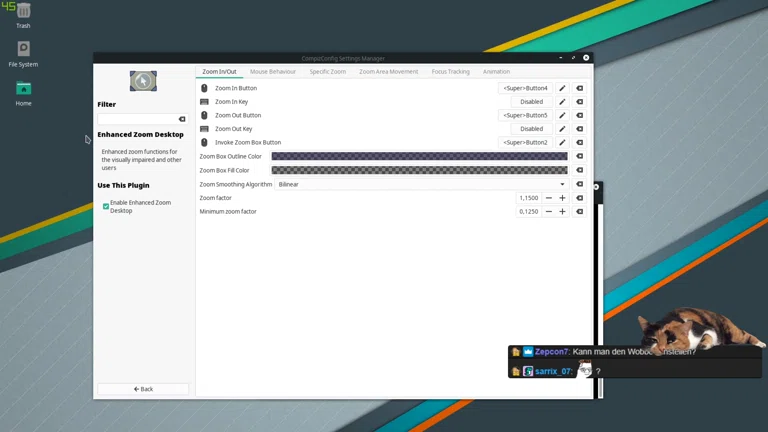Toggle Enable Enhanced Zoom Desktop checkbox
This screenshot has width=768, height=432.
click(x=106, y=206)
